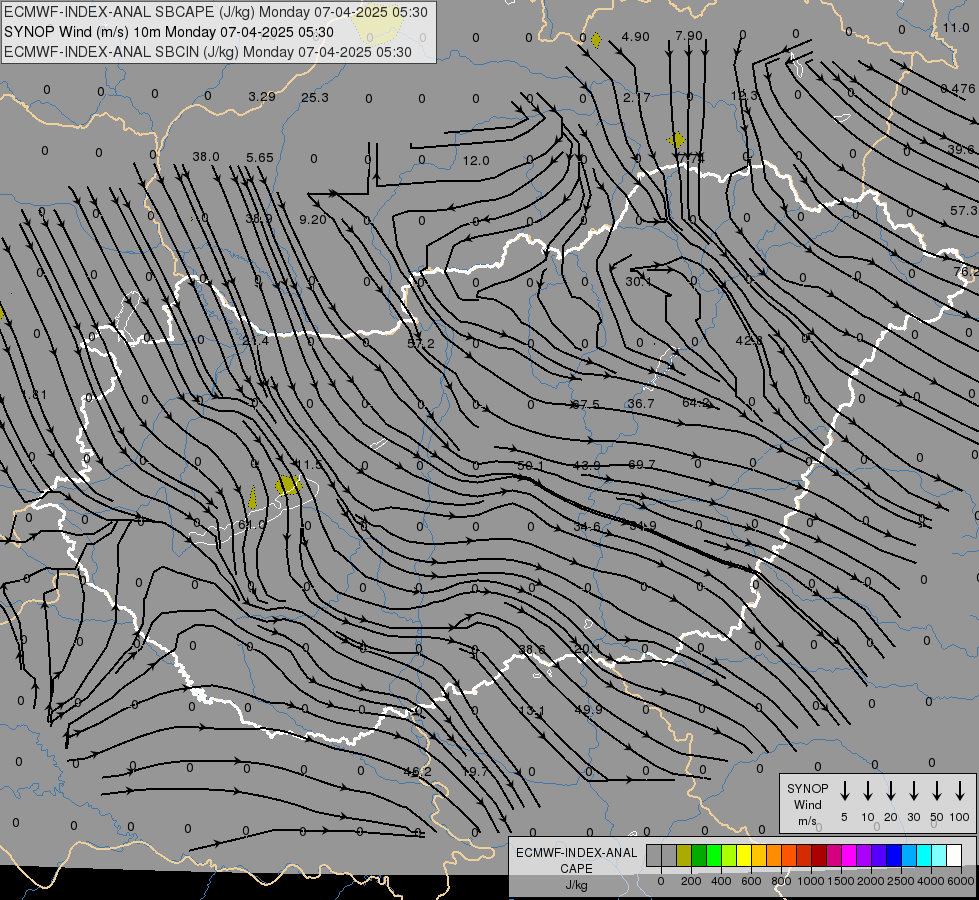Click the 38.0 CAPE value
This screenshot has height=900, width=979.
(205, 156)
